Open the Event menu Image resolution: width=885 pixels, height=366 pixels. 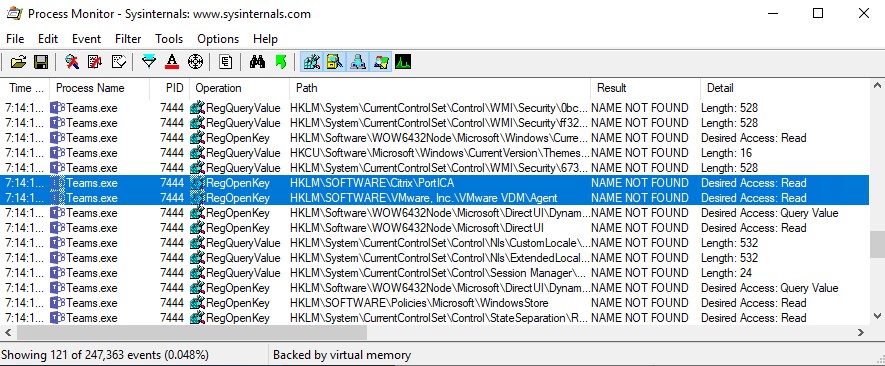pyautogui.click(x=86, y=39)
